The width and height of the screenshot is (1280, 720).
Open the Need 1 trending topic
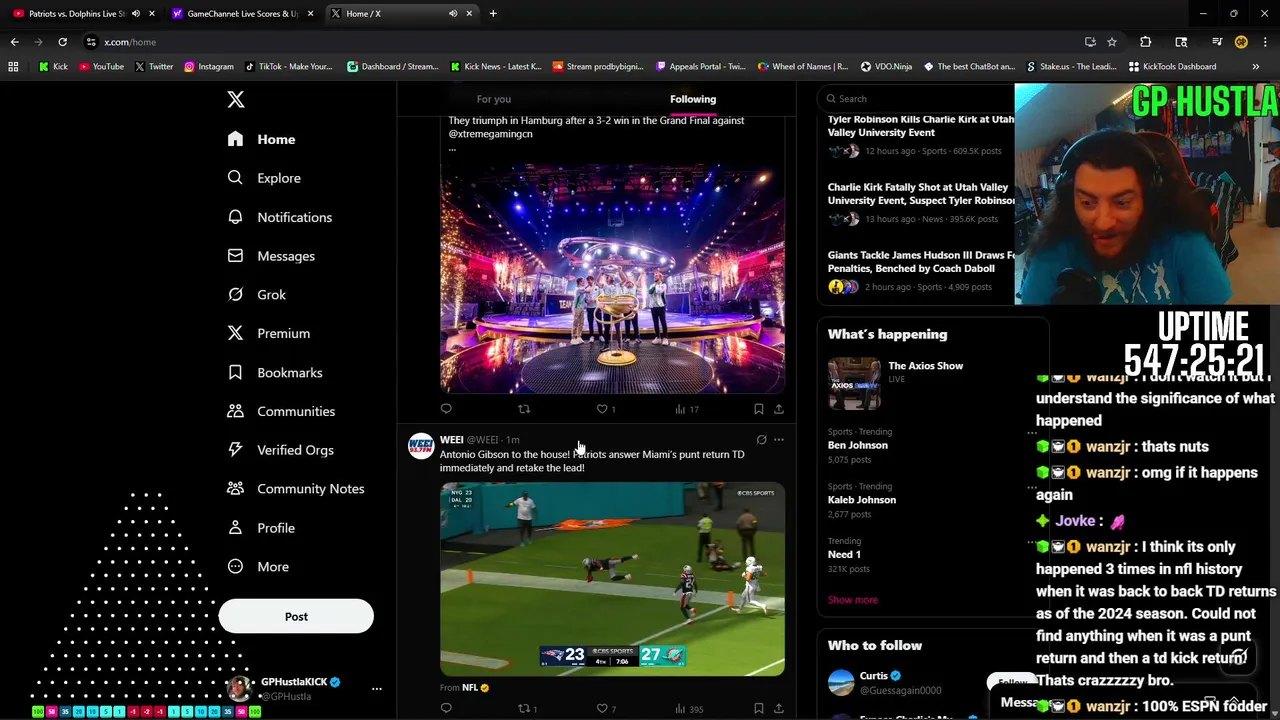(844, 554)
